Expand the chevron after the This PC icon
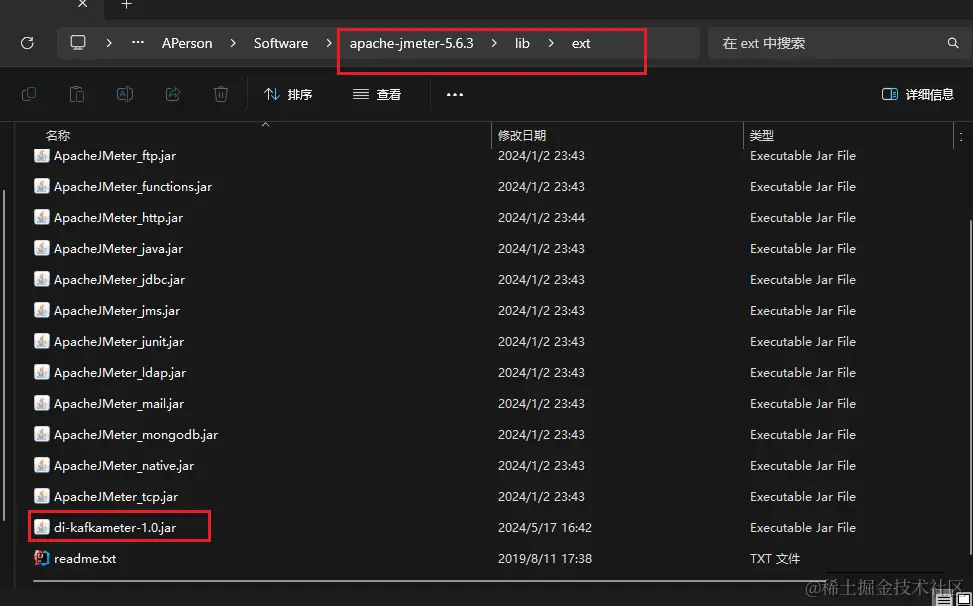This screenshot has height=606, width=973. coord(109,43)
